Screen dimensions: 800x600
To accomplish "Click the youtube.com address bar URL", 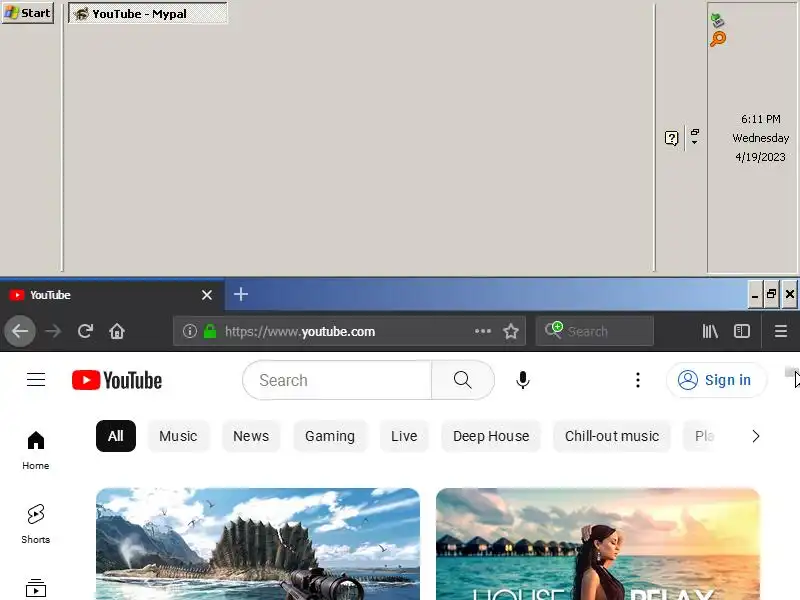I will coord(300,332).
